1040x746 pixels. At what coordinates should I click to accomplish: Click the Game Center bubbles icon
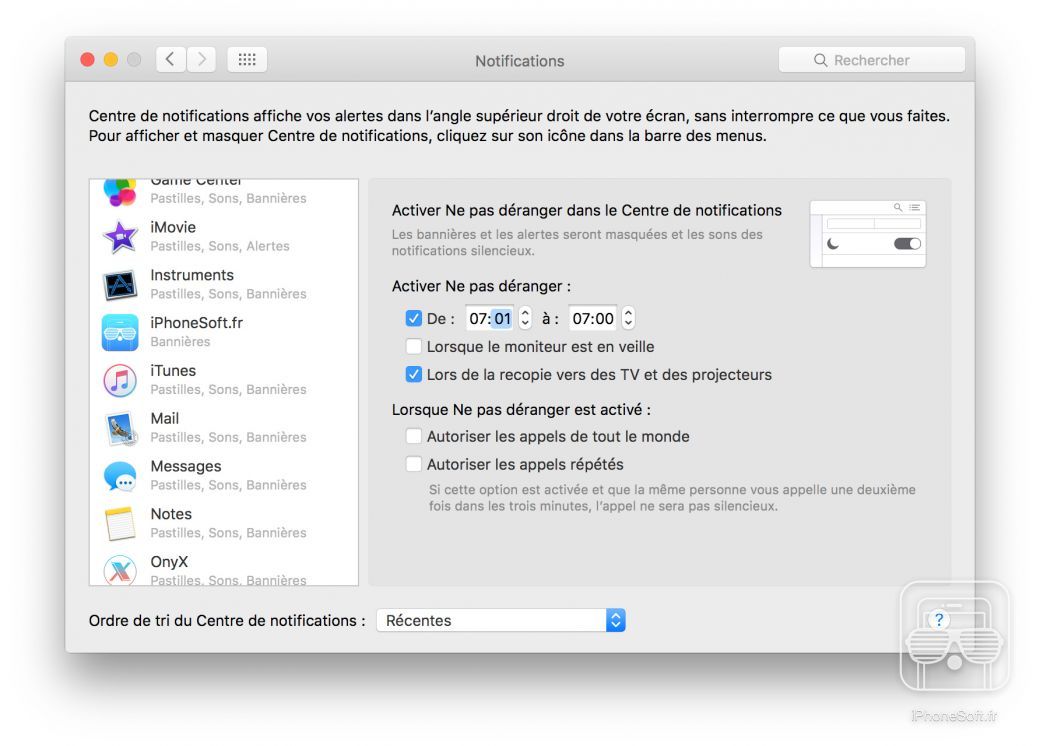120,192
